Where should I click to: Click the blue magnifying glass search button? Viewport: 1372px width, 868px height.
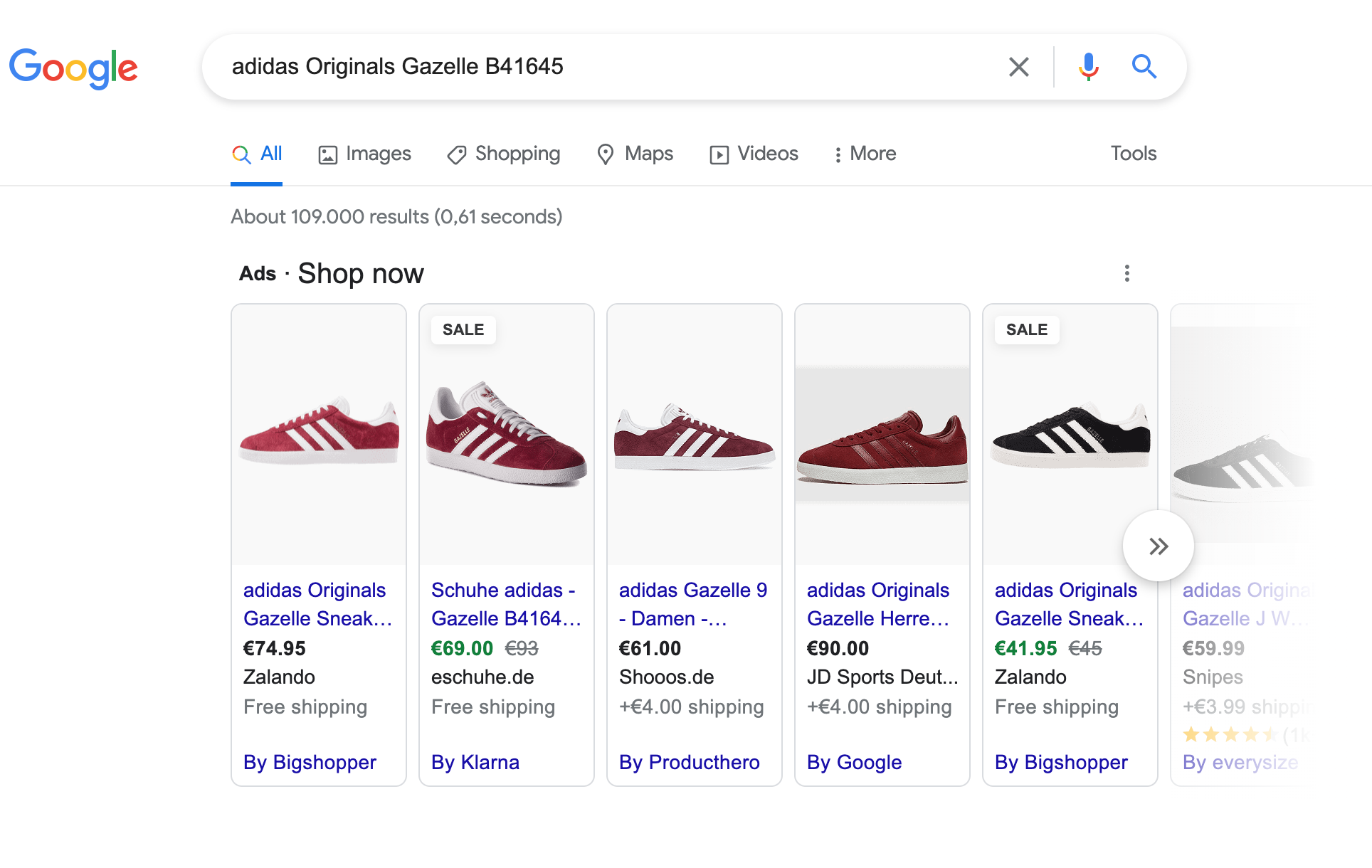tap(1144, 67)
